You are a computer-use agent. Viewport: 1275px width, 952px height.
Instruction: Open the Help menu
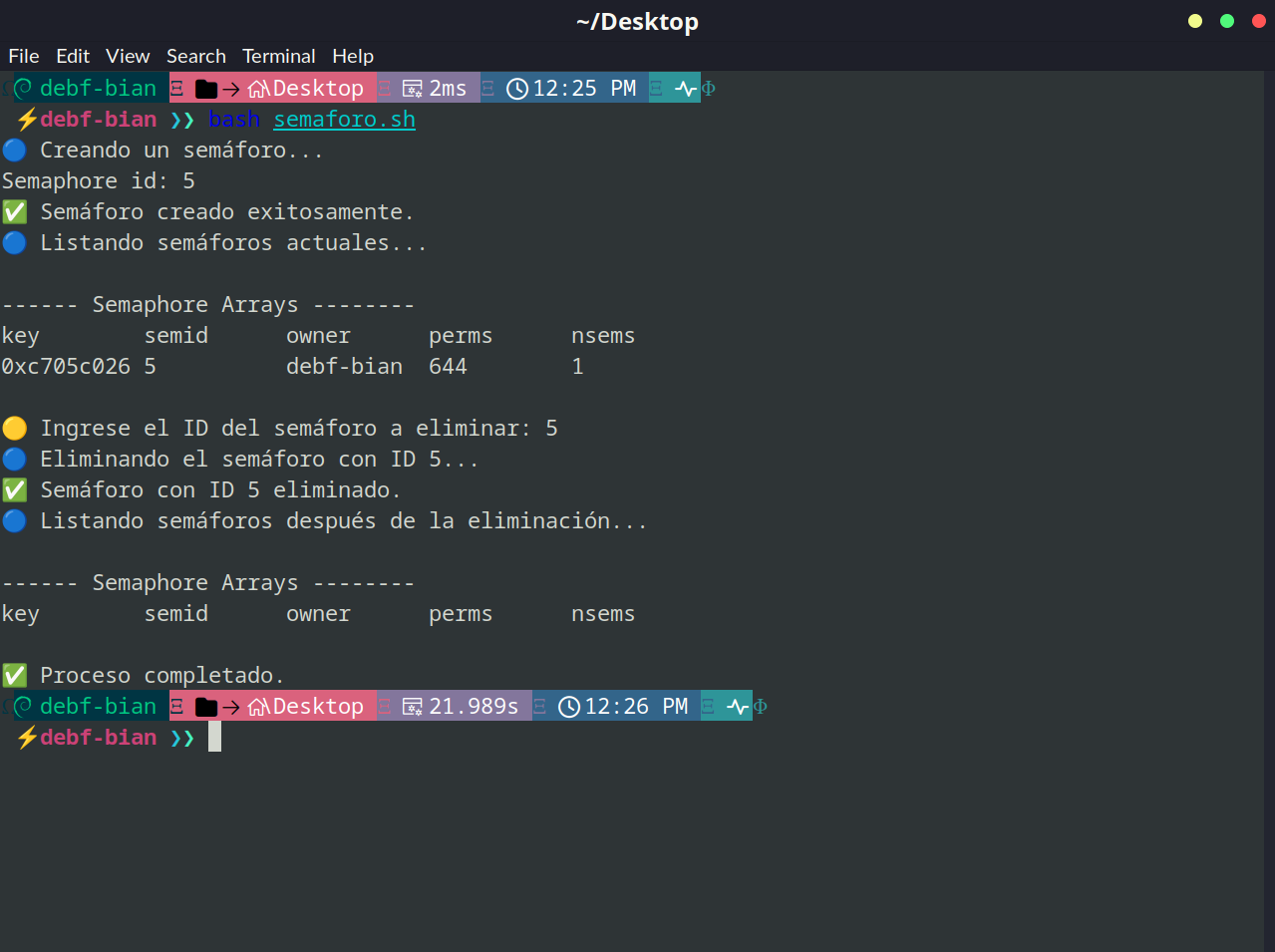pos(353,56)
